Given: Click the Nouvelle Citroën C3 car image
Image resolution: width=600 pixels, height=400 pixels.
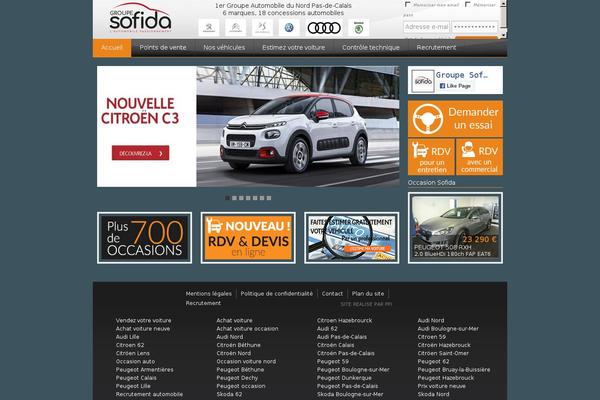Looking at the screenshot, I should click(x=298, y=126).
